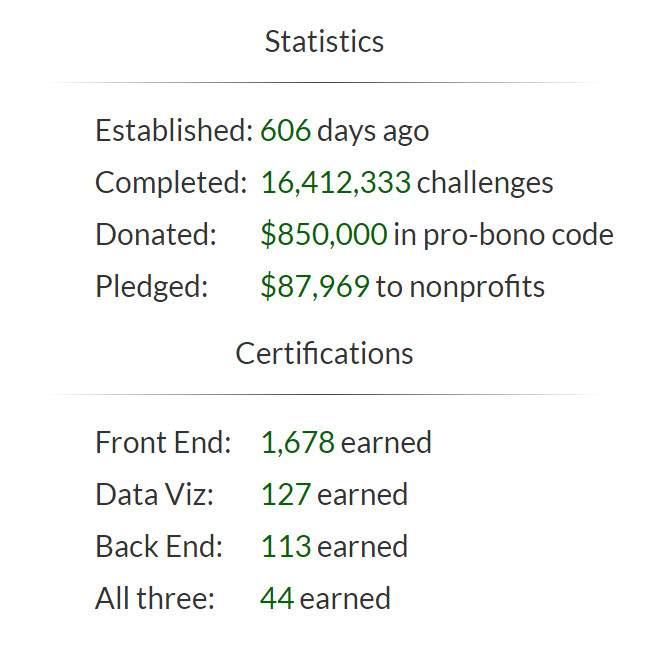The width and height of the screenshot is (668, 646).
Task: Click the Completed label
Action: [x=170, y=183]
